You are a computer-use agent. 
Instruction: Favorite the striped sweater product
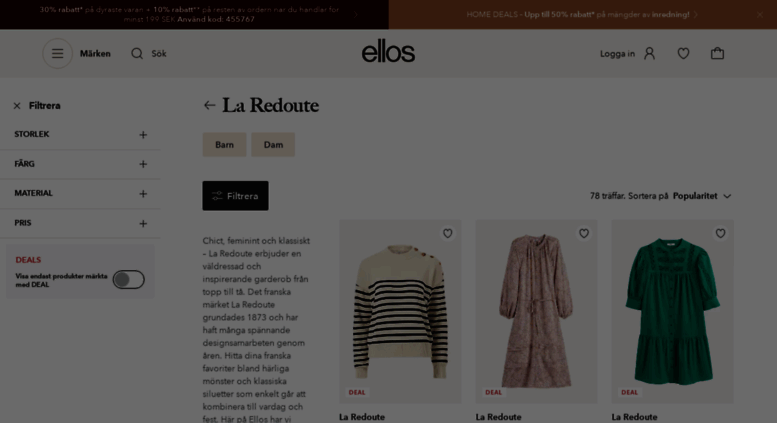(x=447, y=233)
